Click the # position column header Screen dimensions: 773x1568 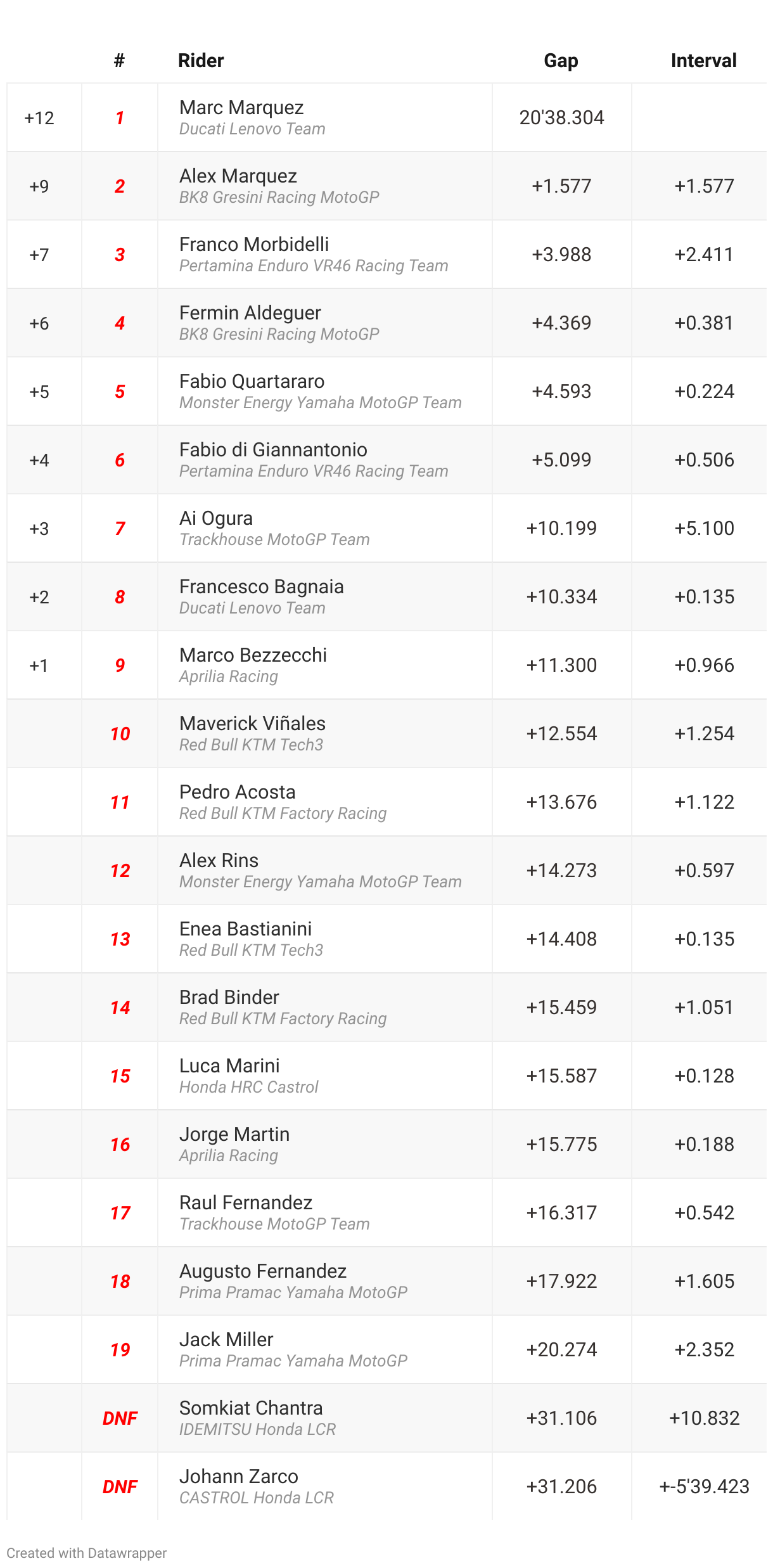pos(119,60)
